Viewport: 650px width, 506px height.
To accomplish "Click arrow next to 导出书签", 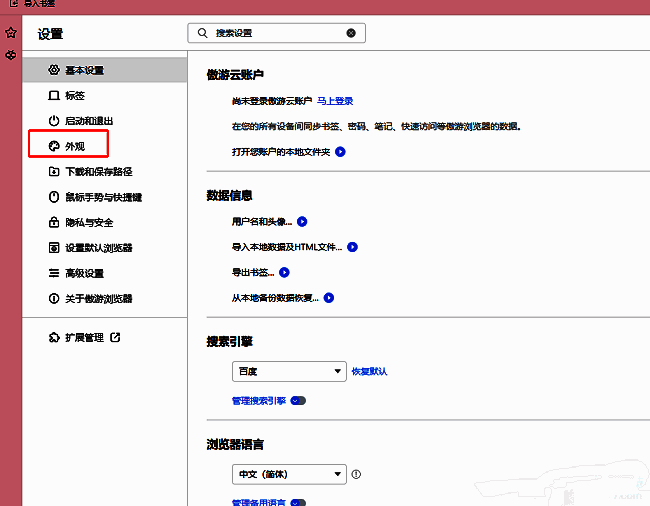I will [284, 272].
